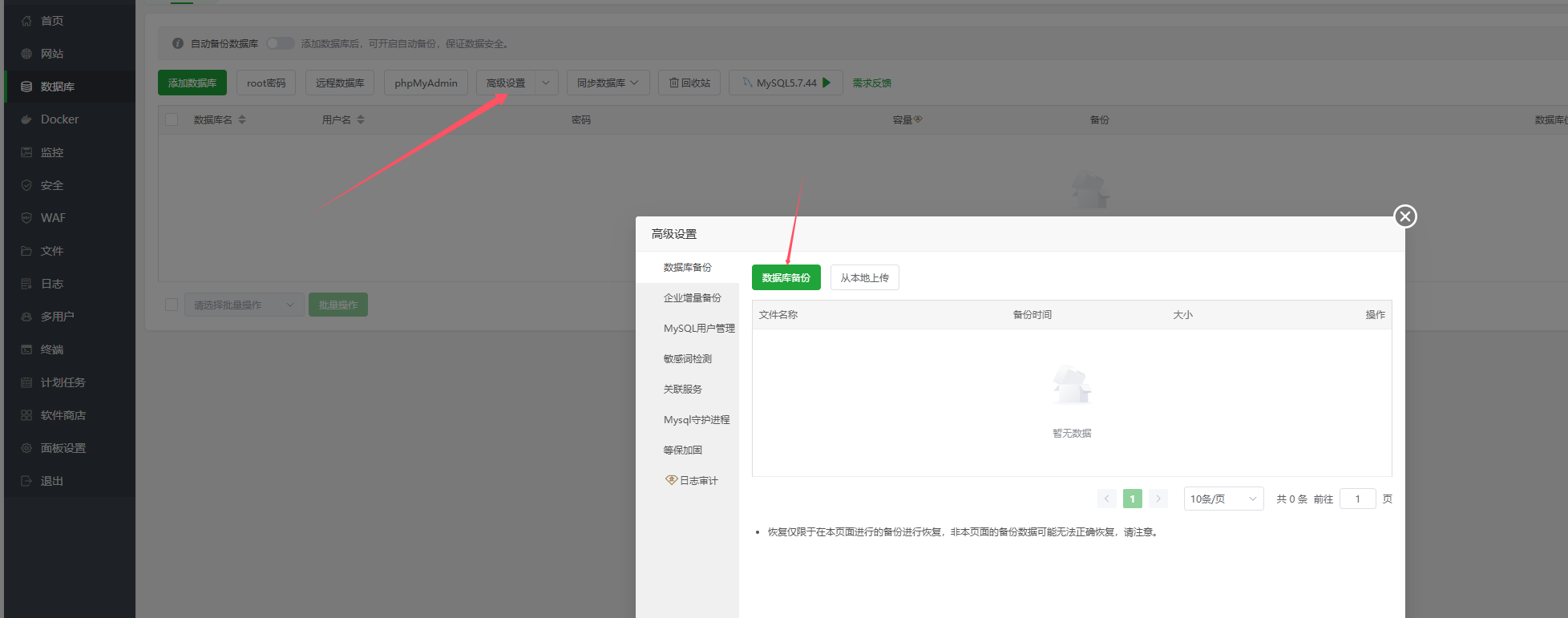Select the 数据库备份 tab in dialog
The image size is (1568, 618).
coord(687,267)
